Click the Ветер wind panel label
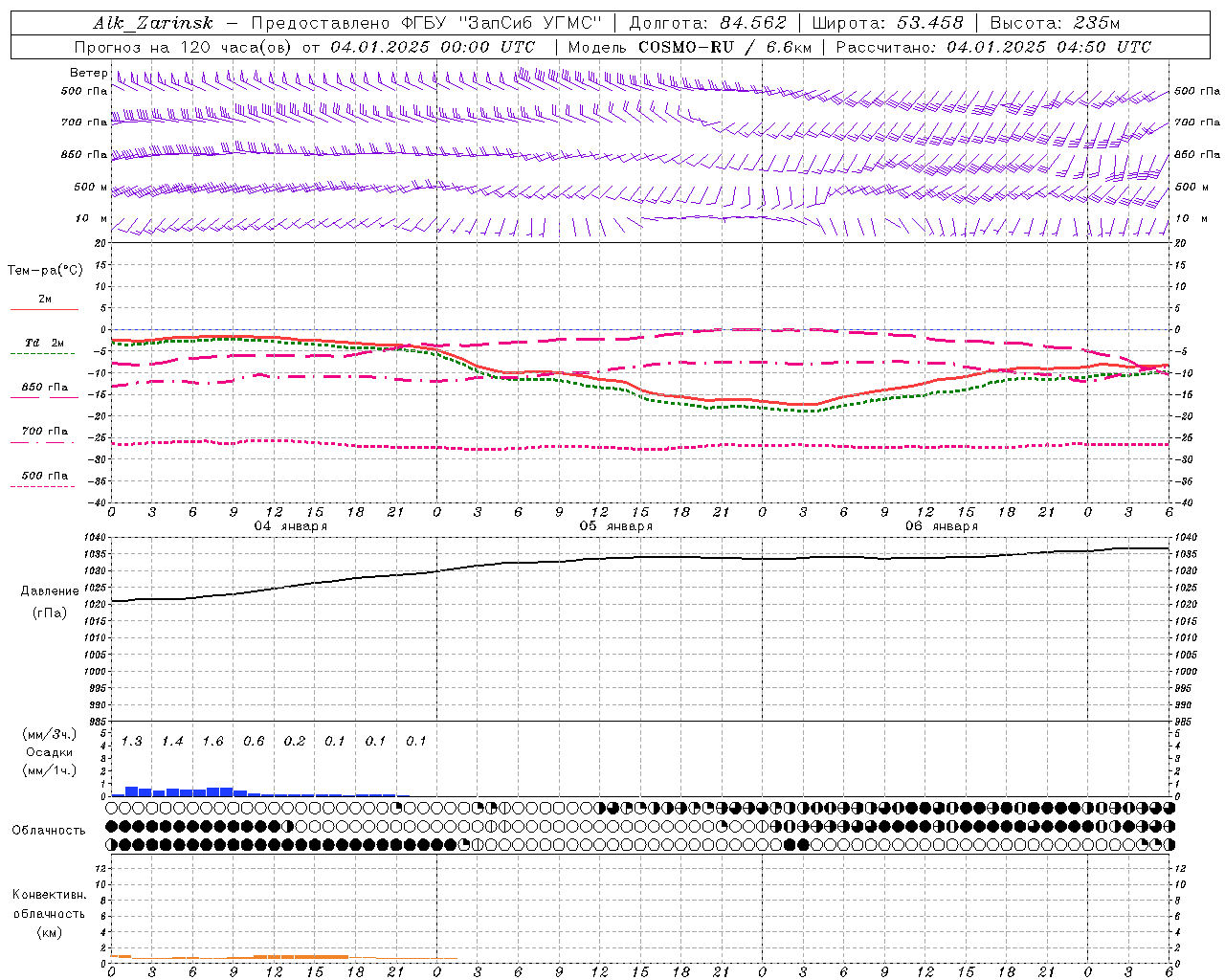The height and width of the screenshot is (980, 1225). click(88, 73)
